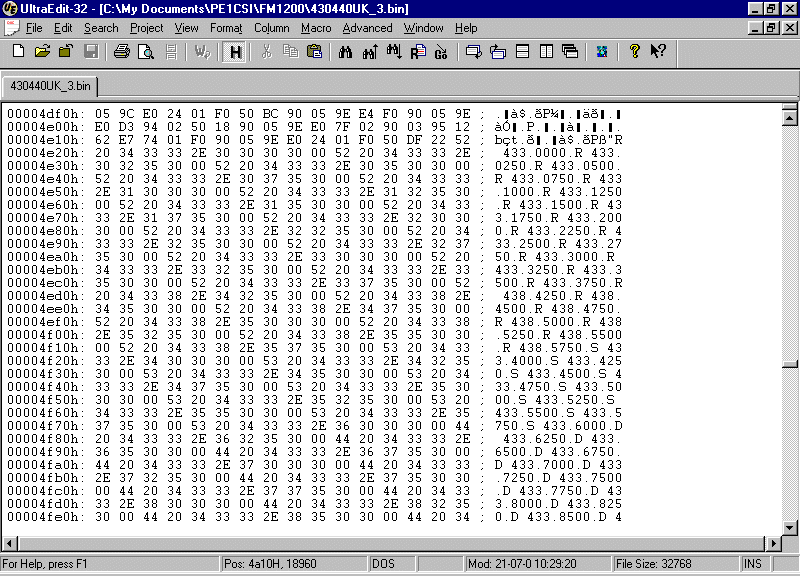Click the Close file icon in toolbar
This screenshot has width=800, height=576.
[66, 52]
